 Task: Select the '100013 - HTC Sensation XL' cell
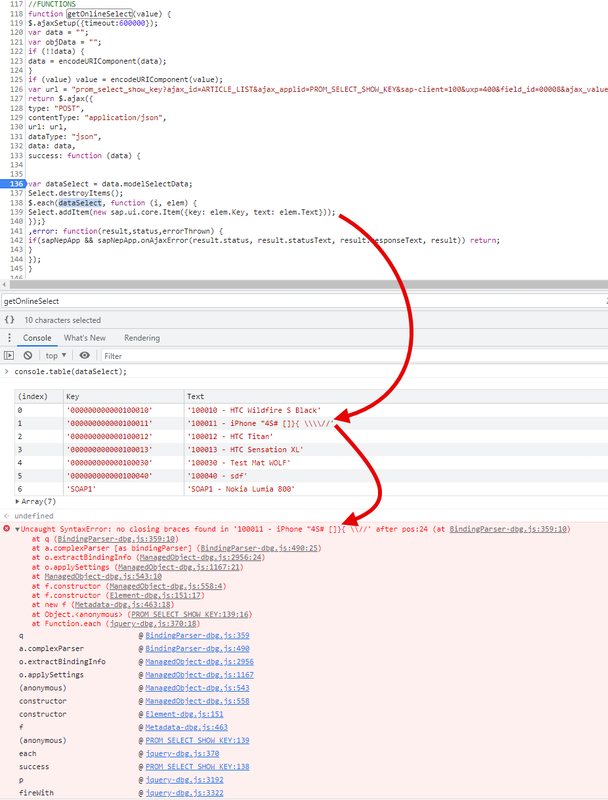coord(396,449)
